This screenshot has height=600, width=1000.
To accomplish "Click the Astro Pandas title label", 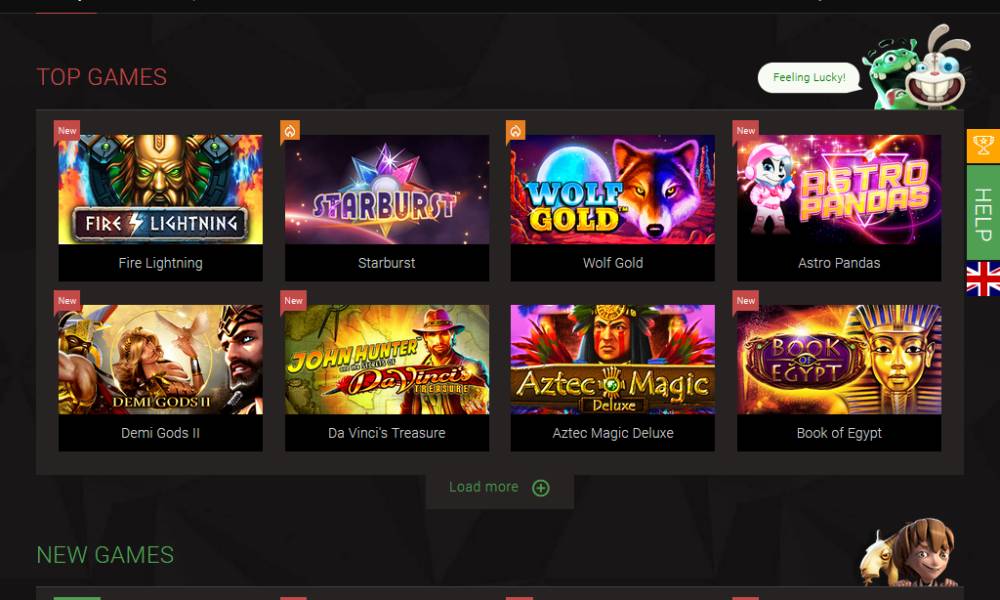I will click(x=839, y=263).
